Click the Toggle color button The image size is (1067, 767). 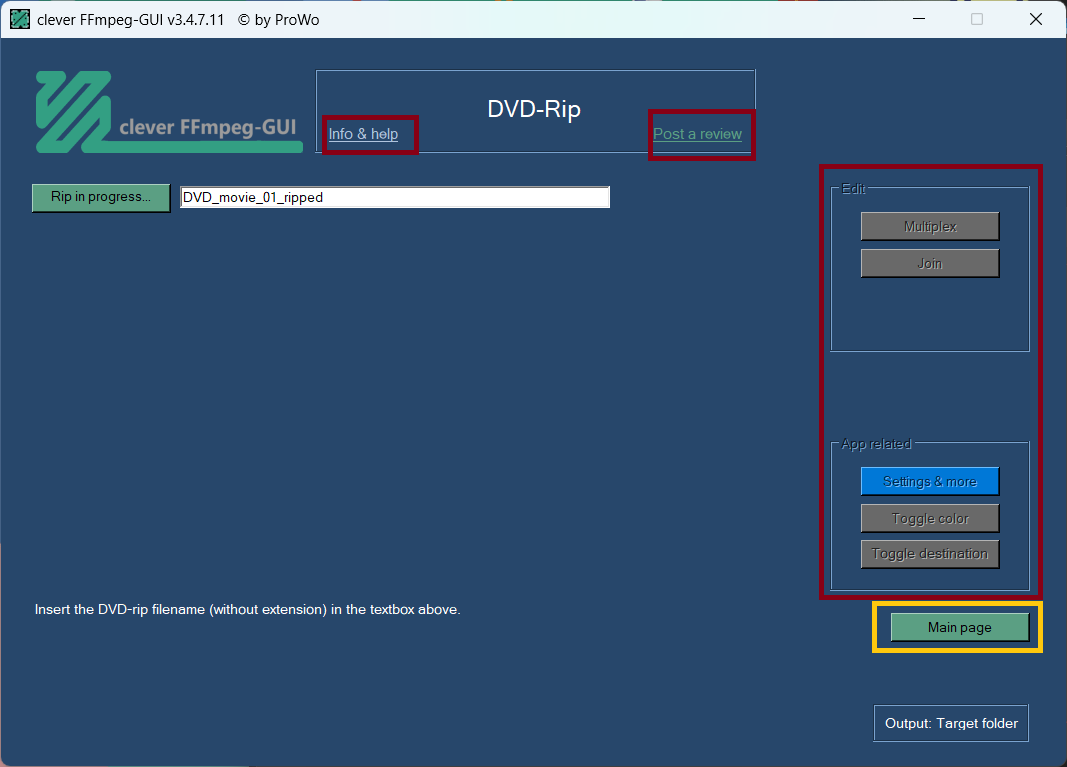point(930,519)
